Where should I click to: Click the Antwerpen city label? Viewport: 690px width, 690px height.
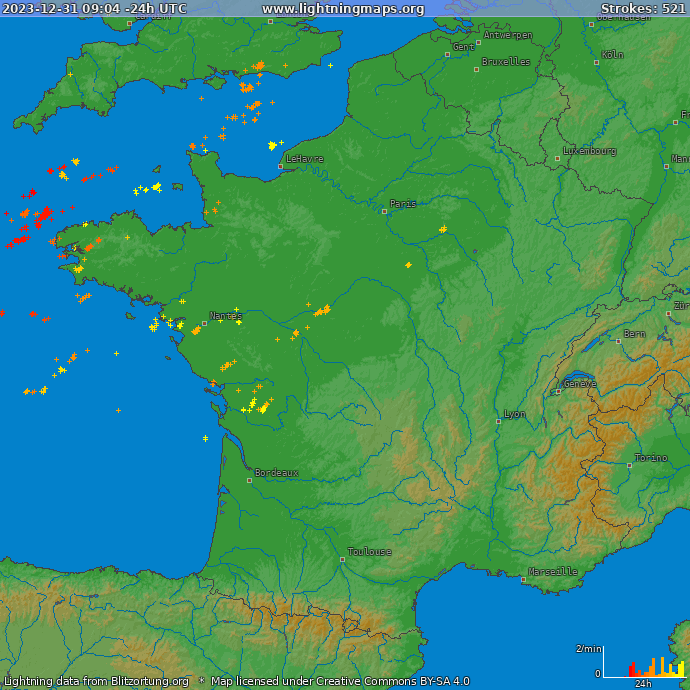coord(508,35)
